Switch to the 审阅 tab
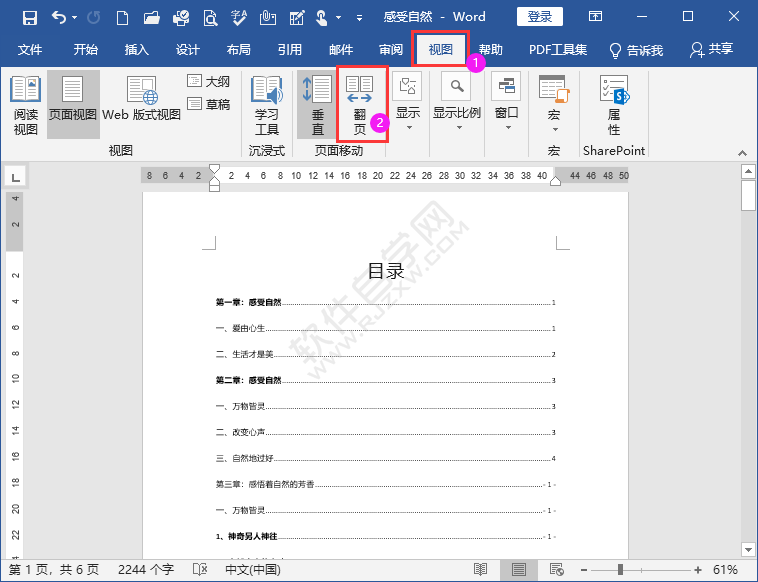This screenshot has width=758, height=582. point(391,50)
